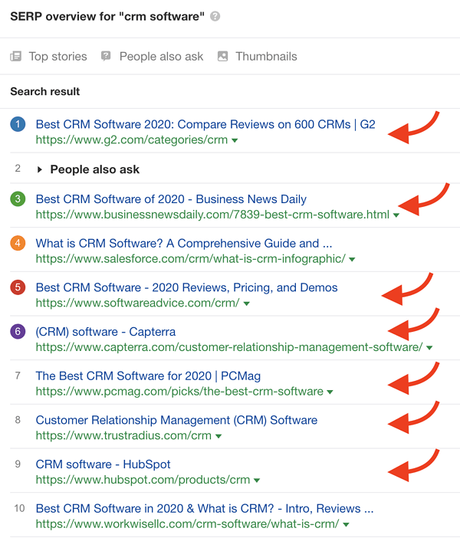Click position number 8 beside TrustRadius
460x538 pixels.
[x=18, y=420]
